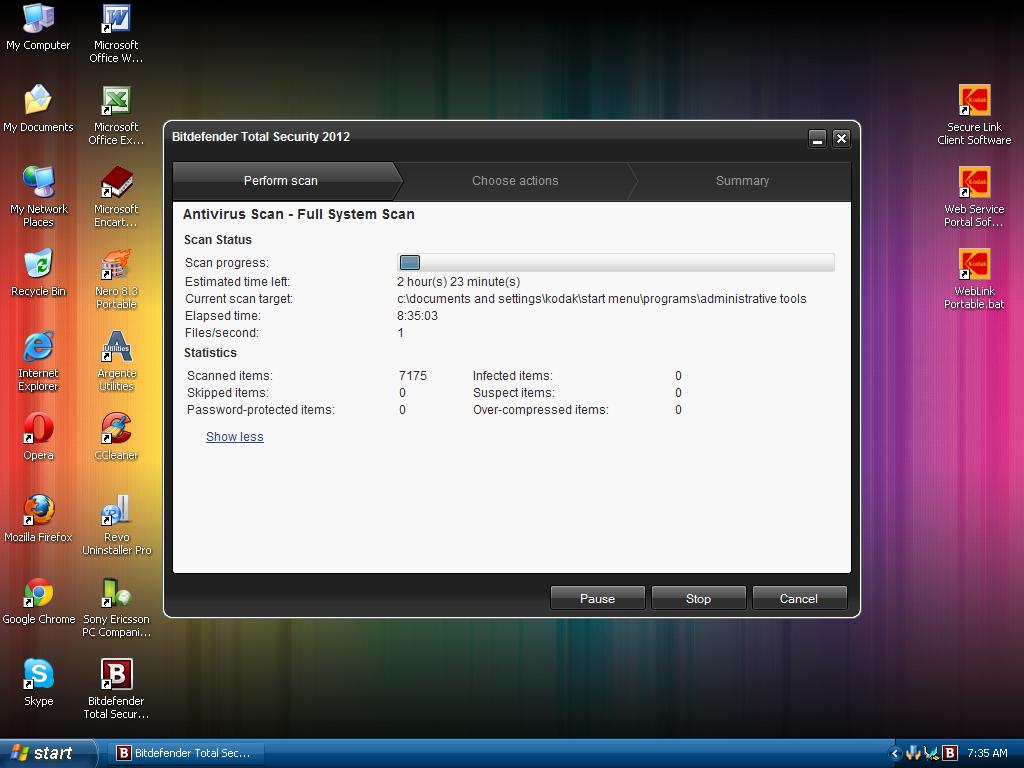Click the 'Skipped items:' label
1024x768 pixels.
tap(227, 393)
